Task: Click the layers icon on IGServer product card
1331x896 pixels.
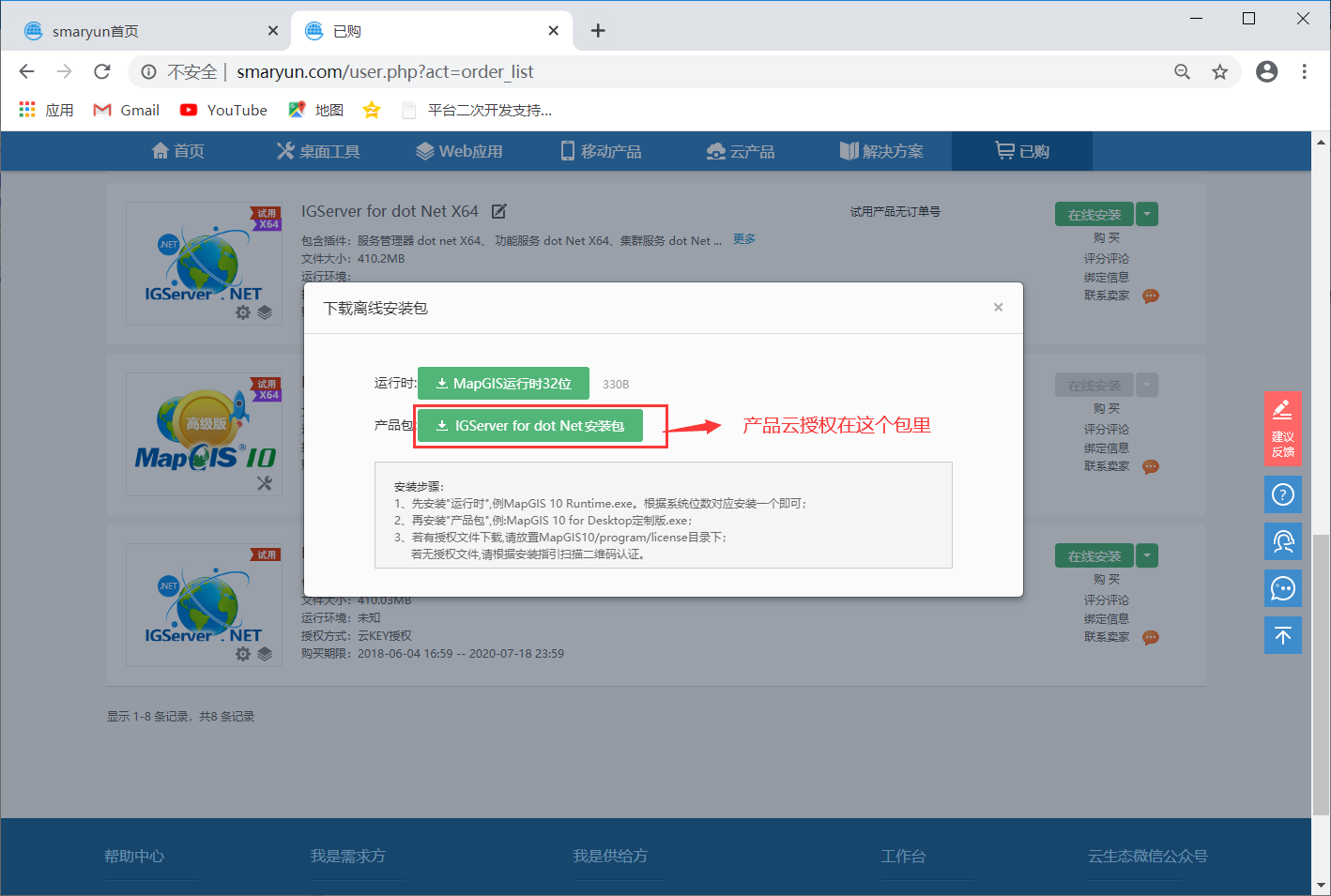Action: click(x=266, y=312)
